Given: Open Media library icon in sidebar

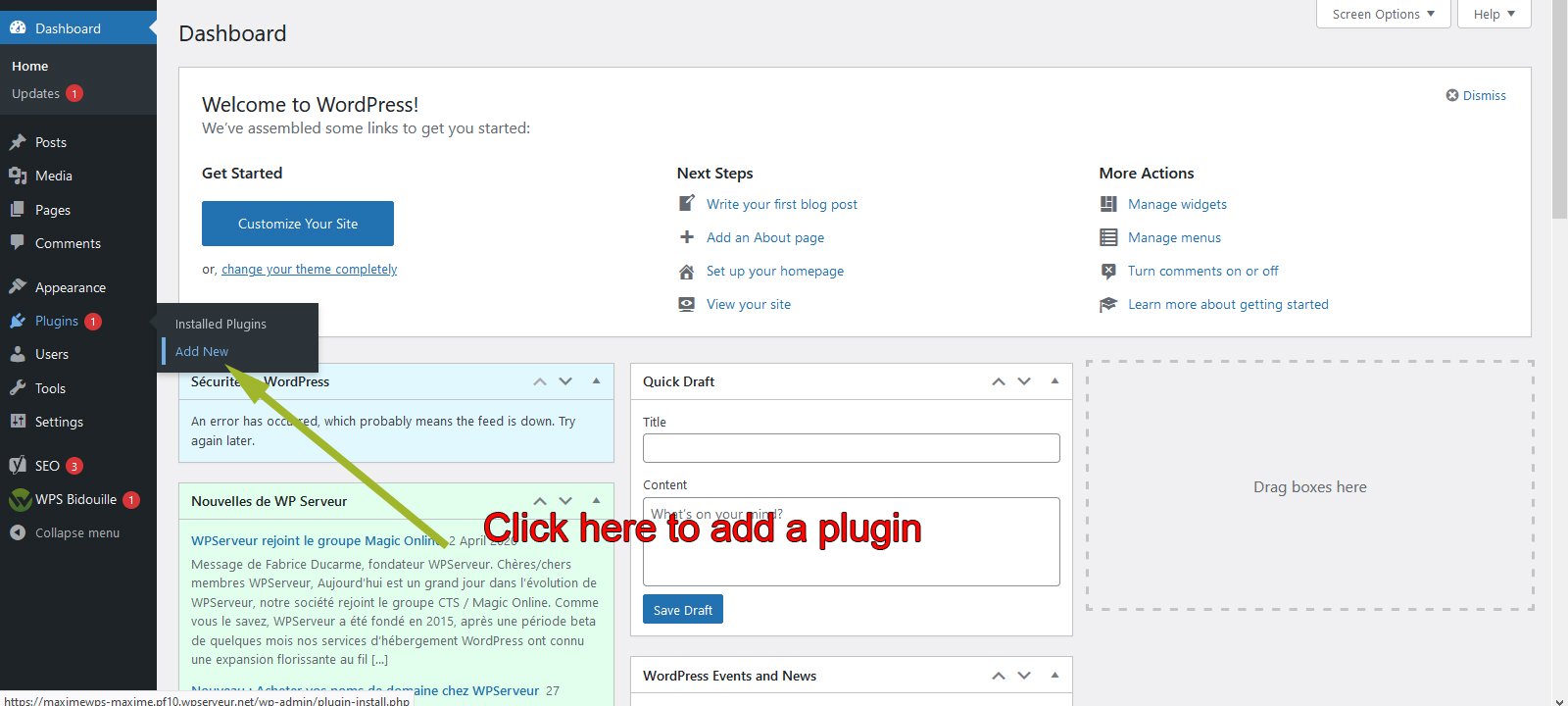Looking at the screenshot, I should point(18,176).
